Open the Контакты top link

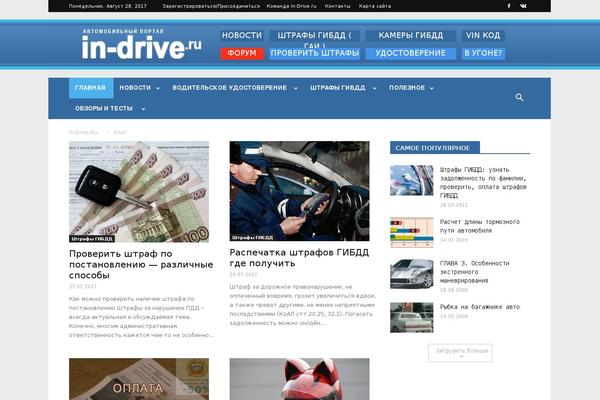pos(338,6)
